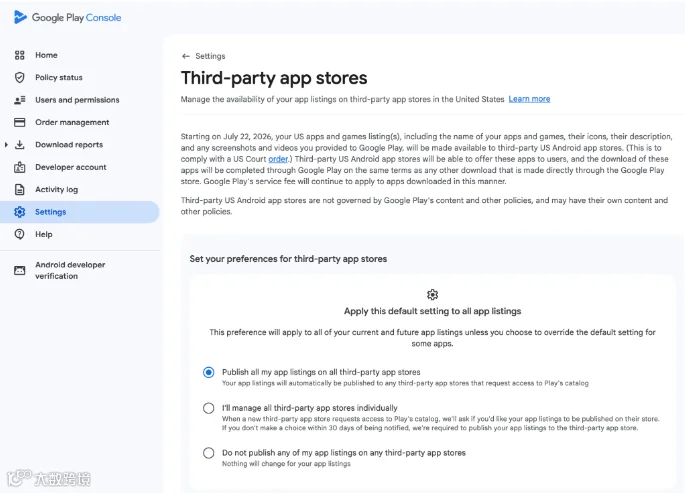Click the Google Play Console logo
This screenshot has height=493, width=685.
pos(67,17)
